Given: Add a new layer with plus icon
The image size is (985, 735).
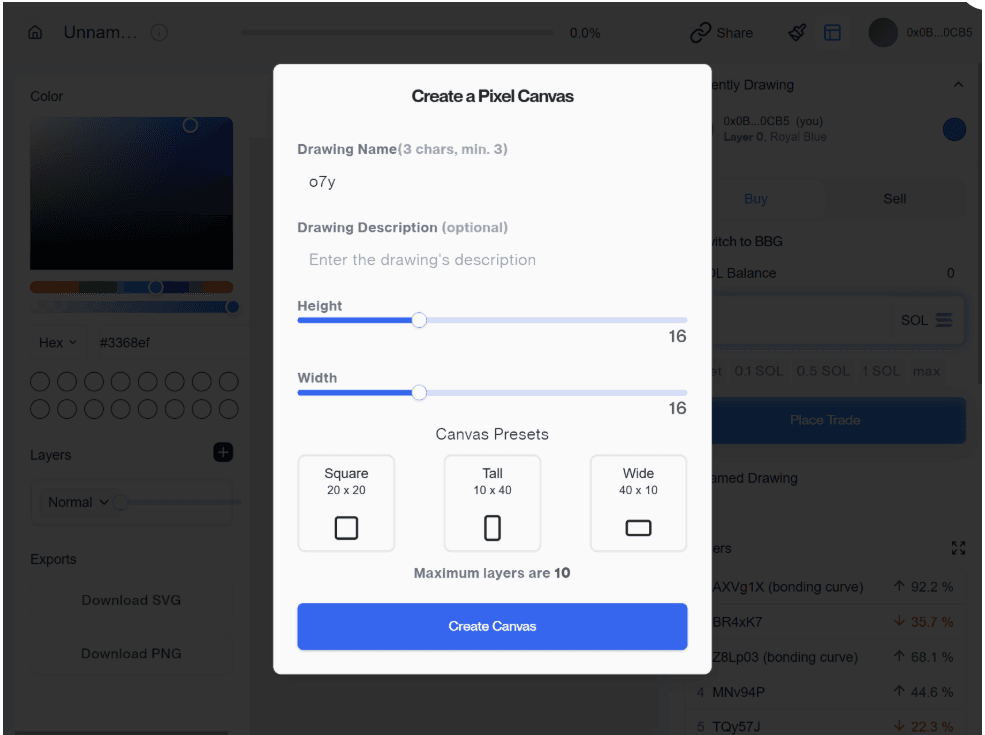Looking at the screenshot, I should click(223, 453).
